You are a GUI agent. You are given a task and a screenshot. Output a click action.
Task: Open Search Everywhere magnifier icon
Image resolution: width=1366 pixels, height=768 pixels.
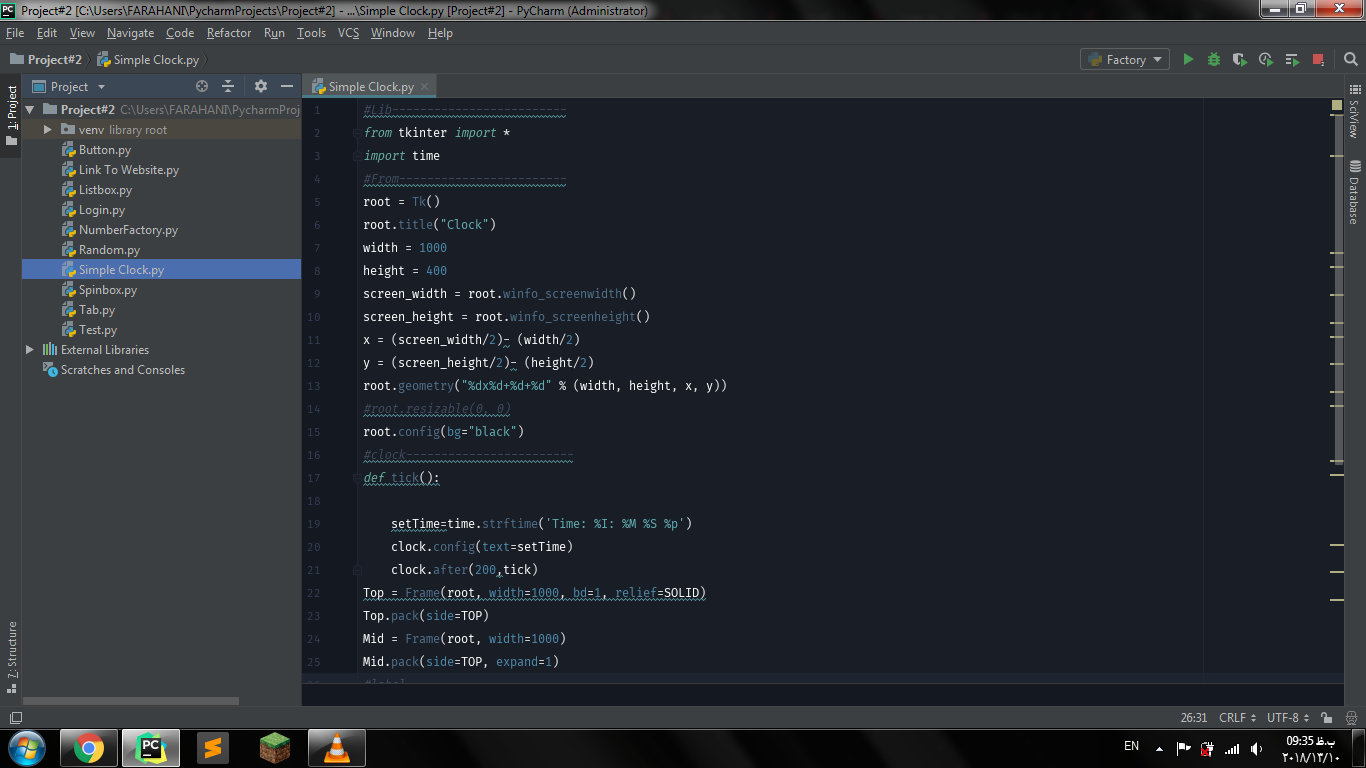1350,60
